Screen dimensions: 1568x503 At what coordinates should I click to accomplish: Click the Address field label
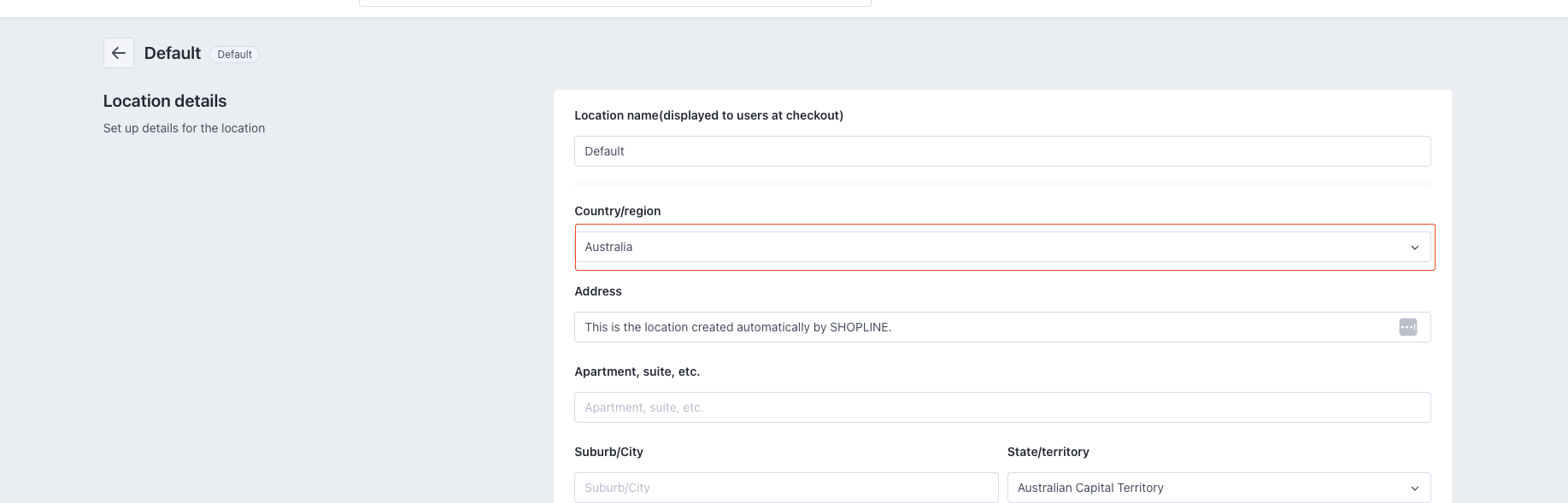coord(598,291)
